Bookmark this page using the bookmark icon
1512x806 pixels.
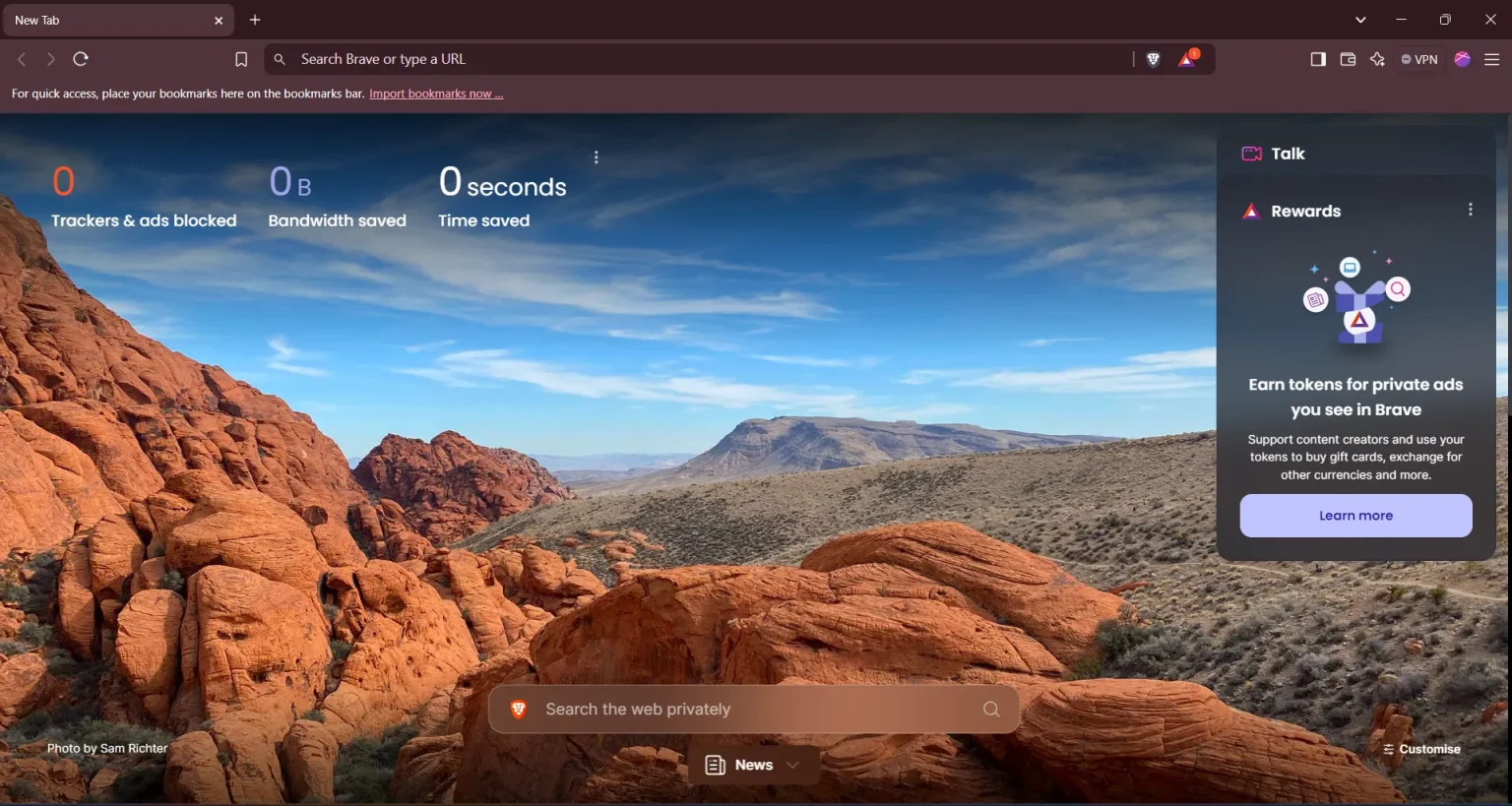point(241,59)
